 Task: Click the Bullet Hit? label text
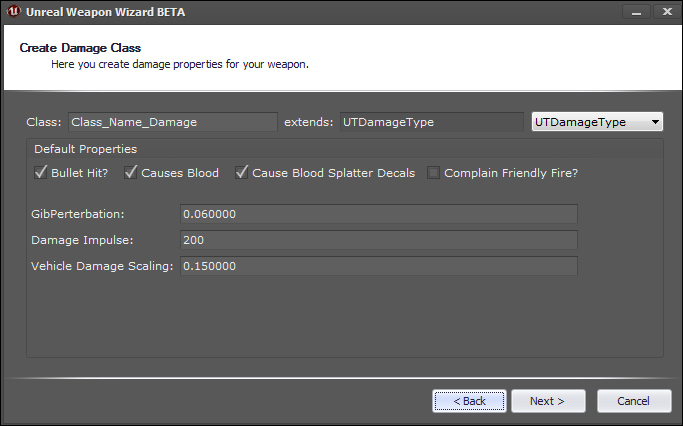point(79,173)
